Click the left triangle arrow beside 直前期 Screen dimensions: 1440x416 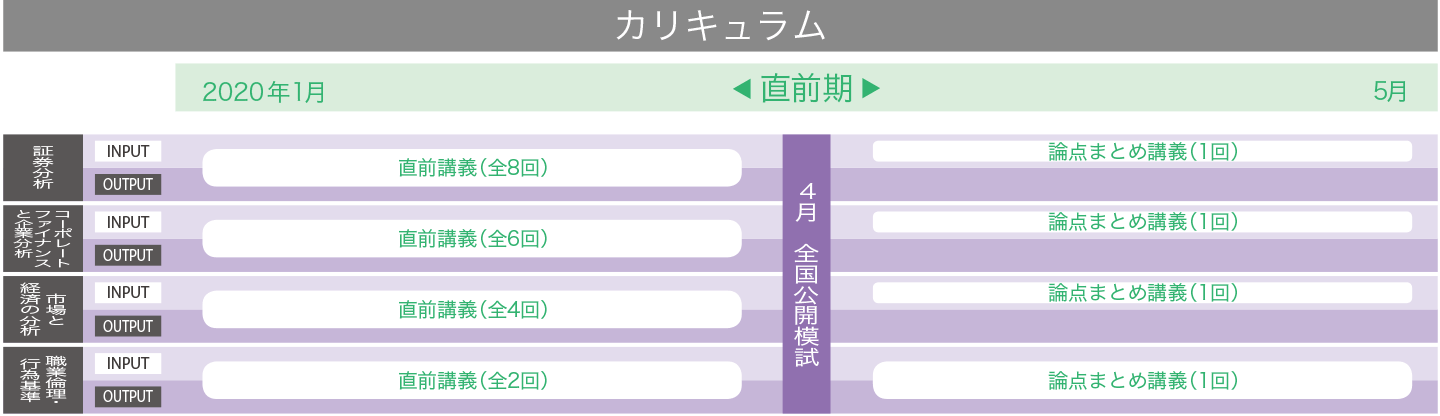[741, 90]
